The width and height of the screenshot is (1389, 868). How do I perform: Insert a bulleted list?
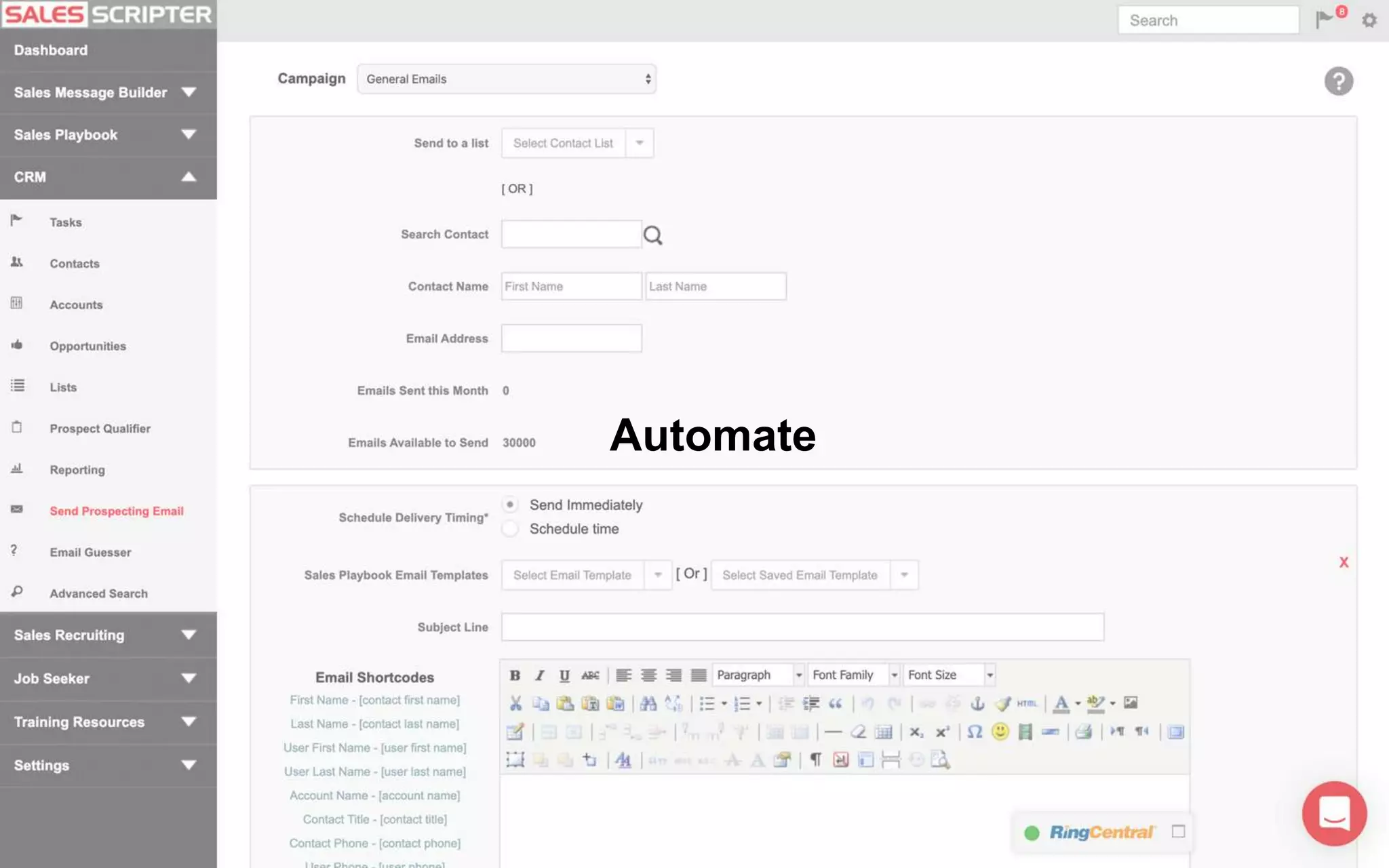point(707,704)
